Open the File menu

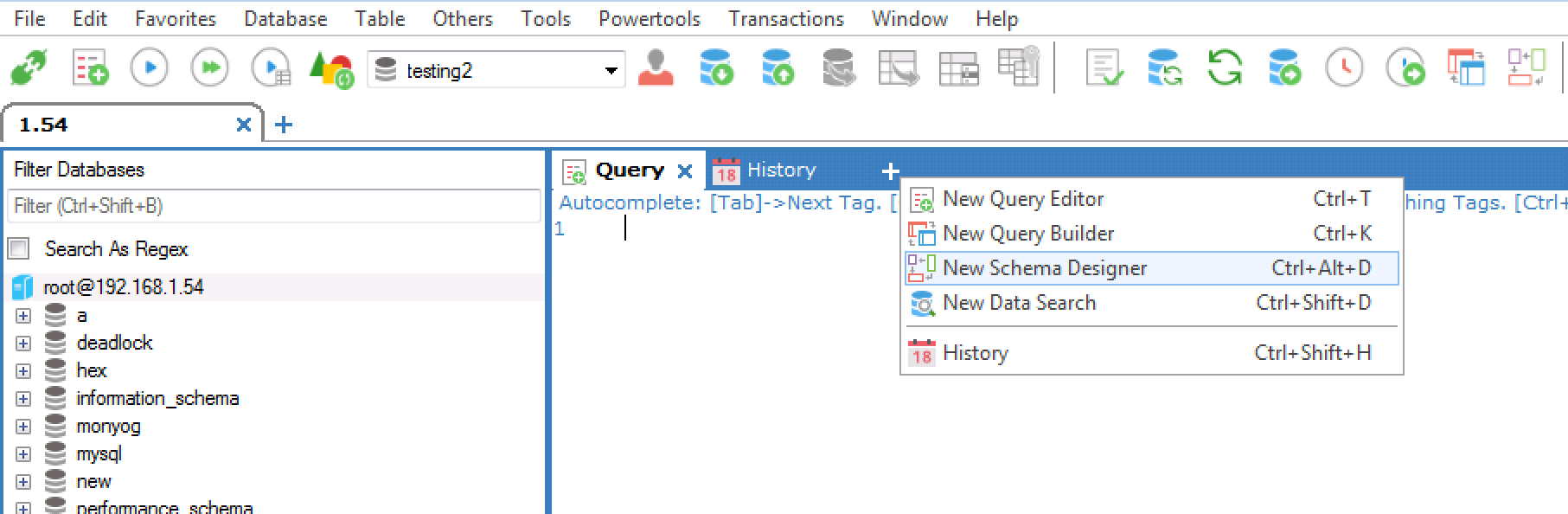pyautogui.click(x=29, y=18)
